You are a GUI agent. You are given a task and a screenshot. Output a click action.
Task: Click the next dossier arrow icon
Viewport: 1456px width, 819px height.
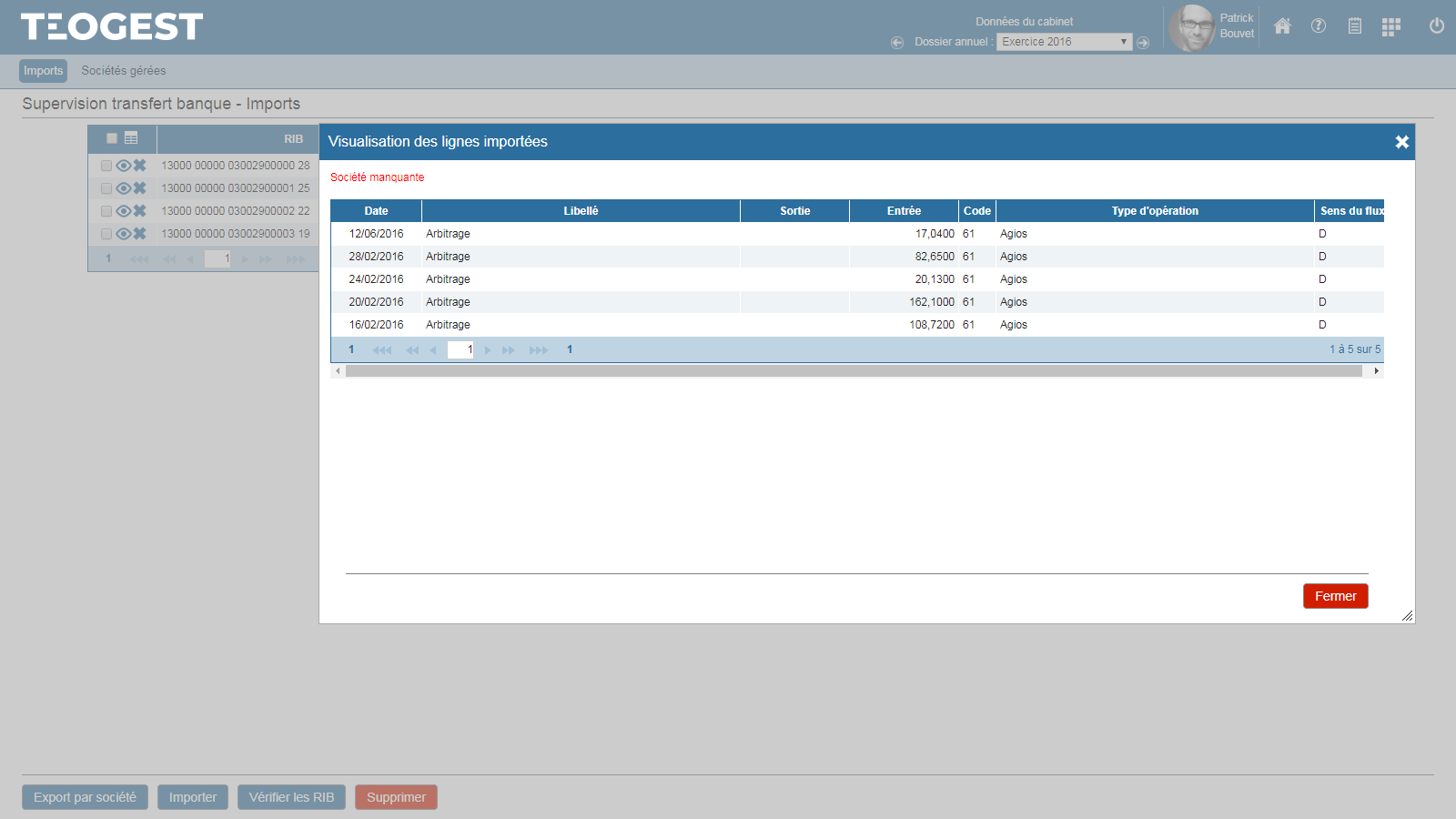1144,43
